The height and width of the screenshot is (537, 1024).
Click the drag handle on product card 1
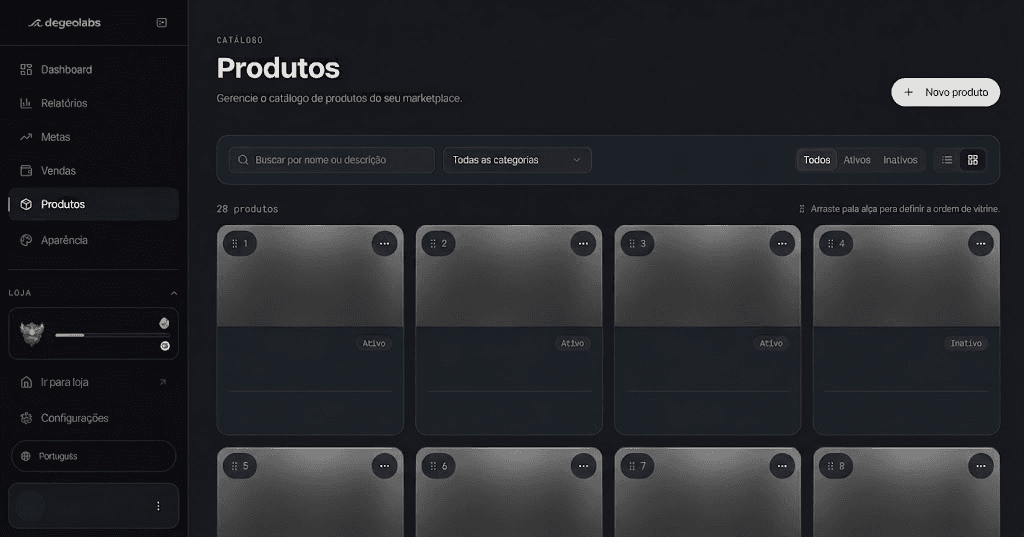(x=234, y=244)
